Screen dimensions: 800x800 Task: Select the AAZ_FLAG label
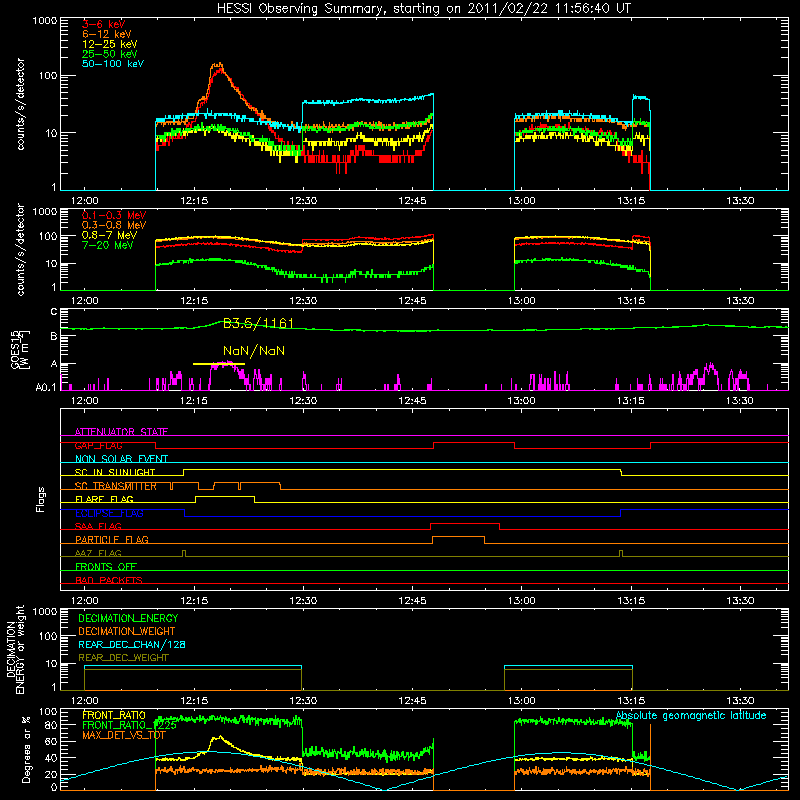(98, 554)
